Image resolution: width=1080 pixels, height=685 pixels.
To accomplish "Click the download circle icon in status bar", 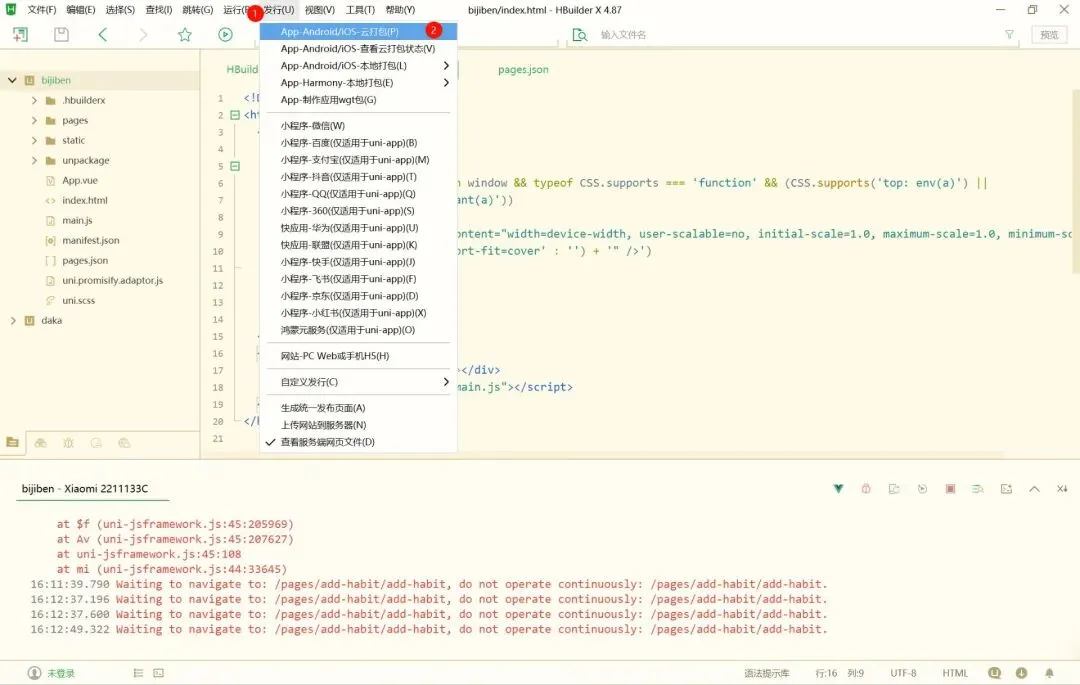I will (1021, 673).
